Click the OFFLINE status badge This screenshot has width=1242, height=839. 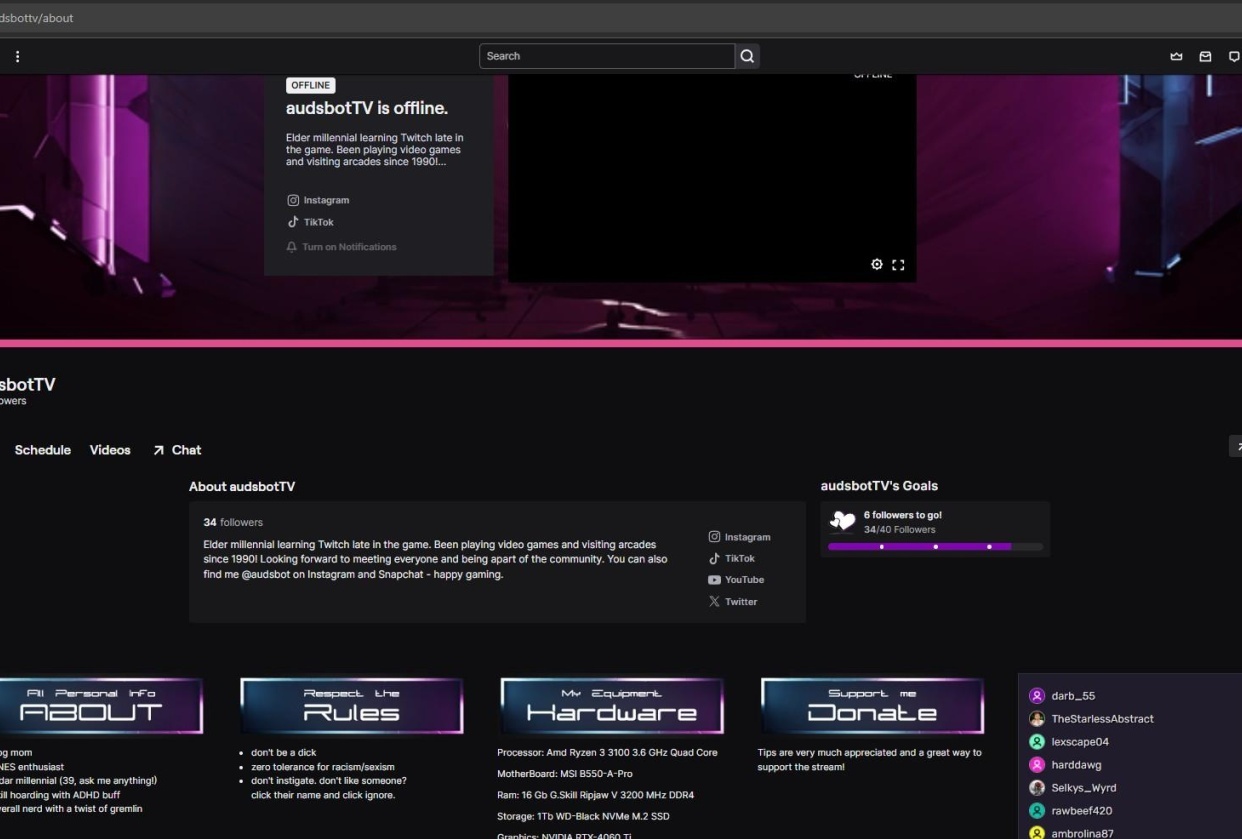click(x=311, y=86)
